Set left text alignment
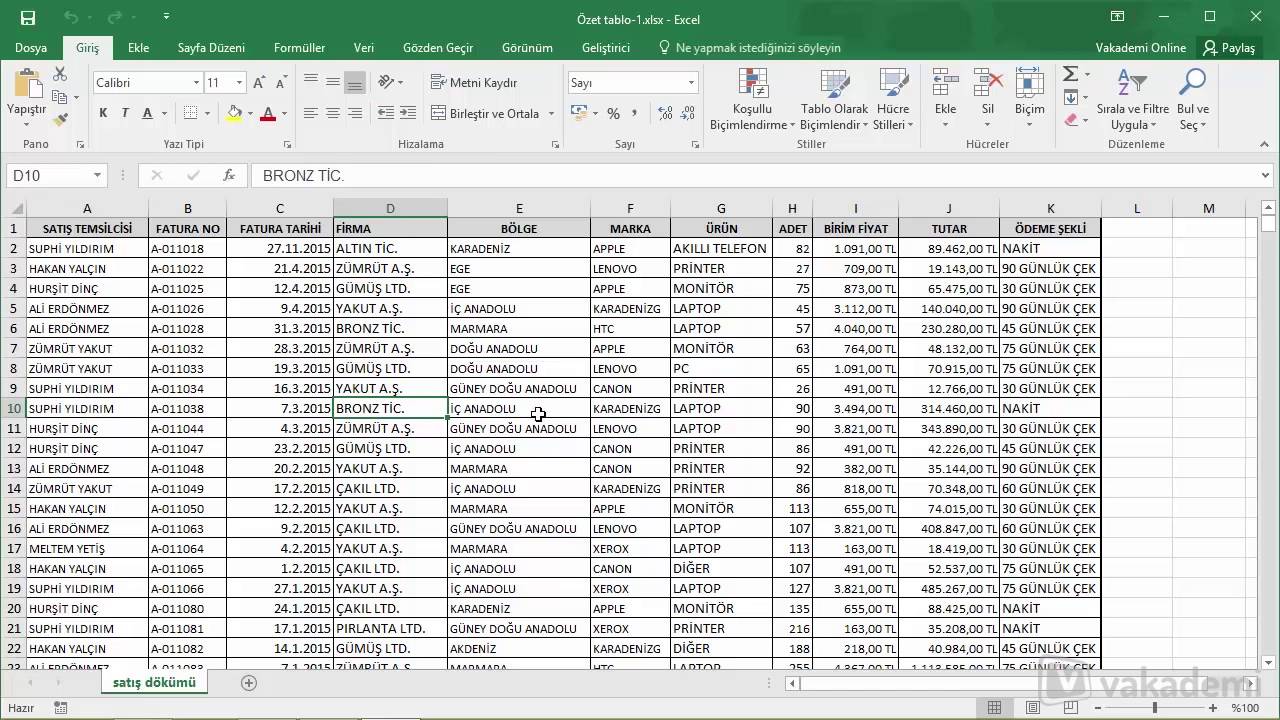The height and width of the screenshot is (720, 1280). (311, 113)
